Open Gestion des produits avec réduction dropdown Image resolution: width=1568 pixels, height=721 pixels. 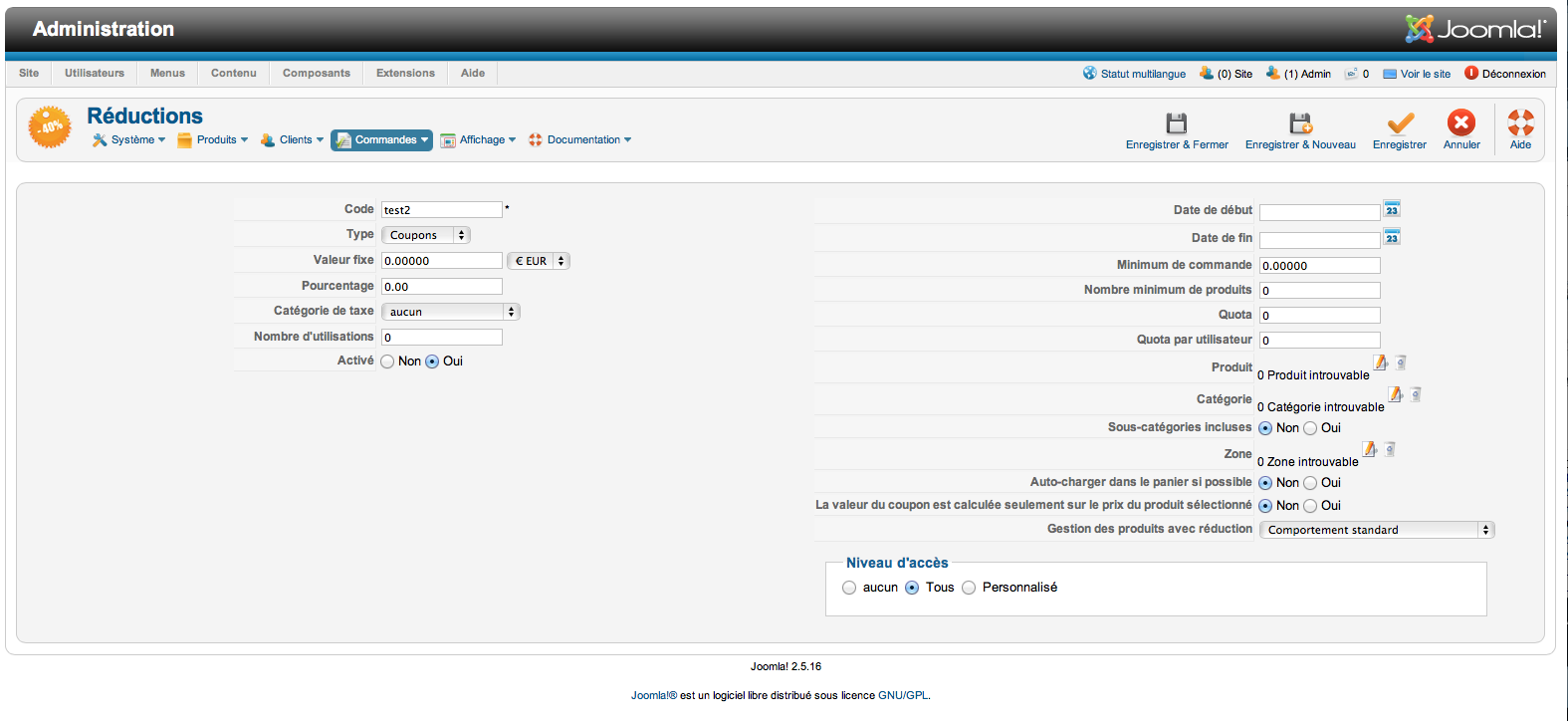pyautogui.click(x=1377, y=530)
